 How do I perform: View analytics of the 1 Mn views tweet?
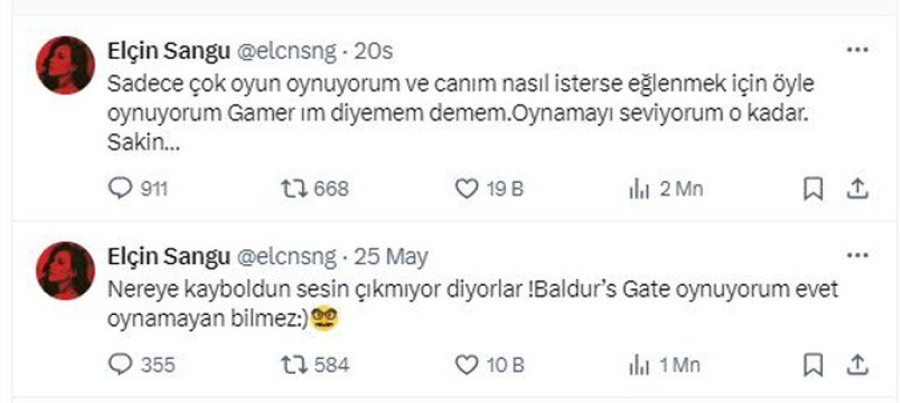tap(639, 366)
